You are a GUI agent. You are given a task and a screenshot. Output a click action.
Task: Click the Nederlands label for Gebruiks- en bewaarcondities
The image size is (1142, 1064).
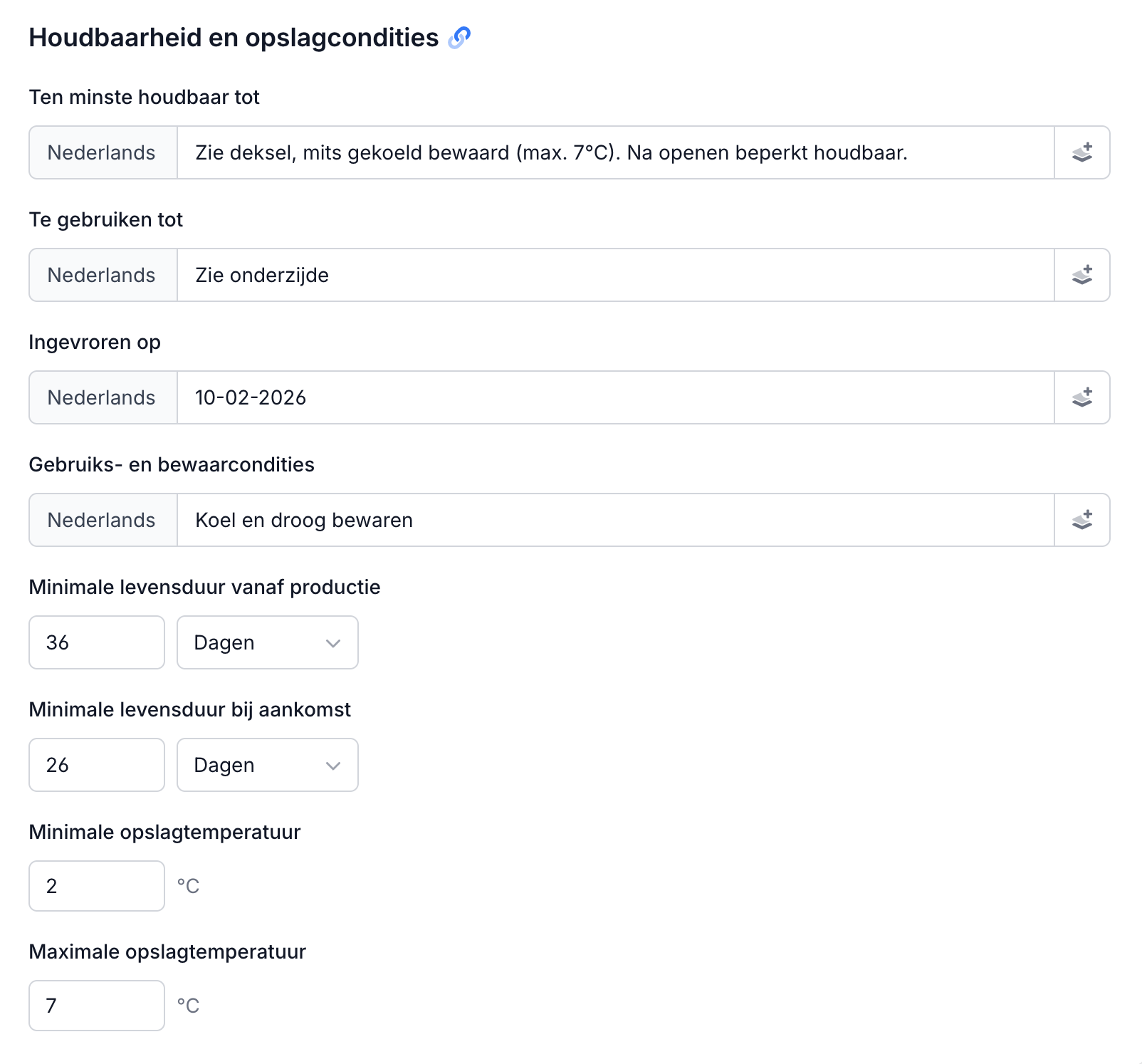pos(102,520)
